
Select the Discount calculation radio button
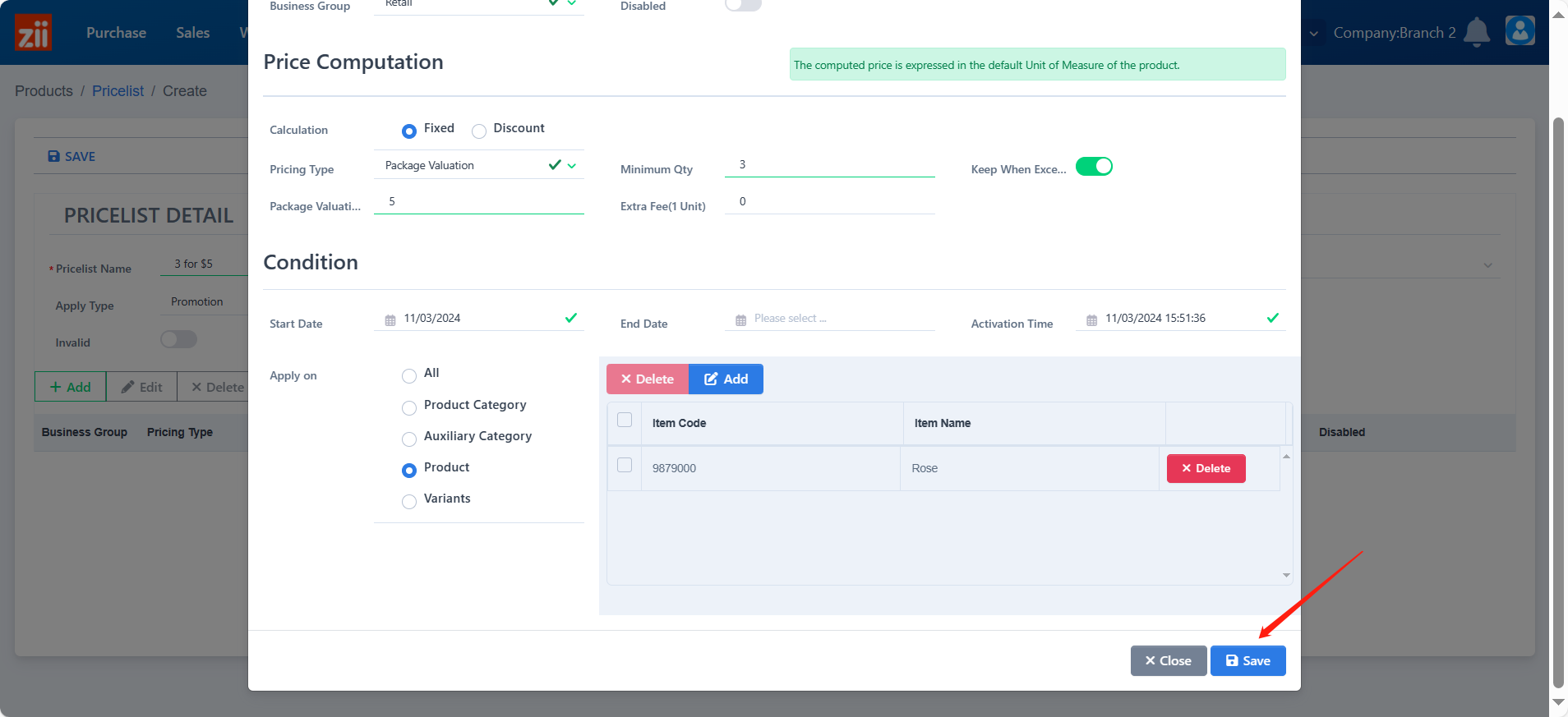tap(479, 131)
